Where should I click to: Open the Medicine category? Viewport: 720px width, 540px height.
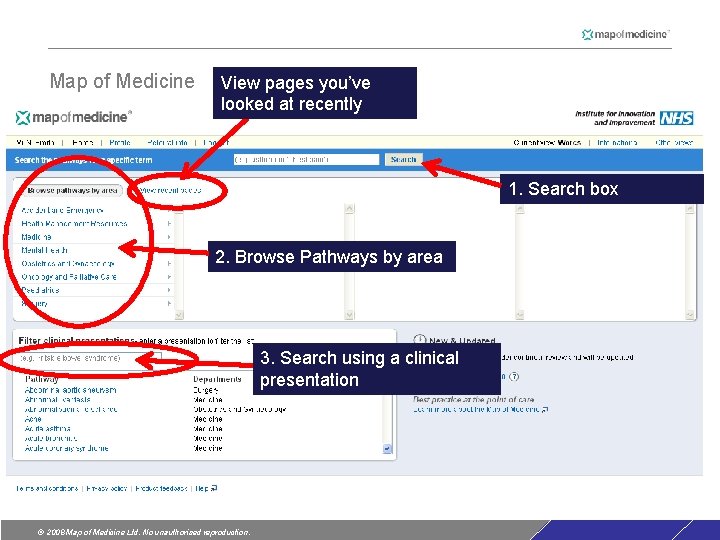[36, 237]
